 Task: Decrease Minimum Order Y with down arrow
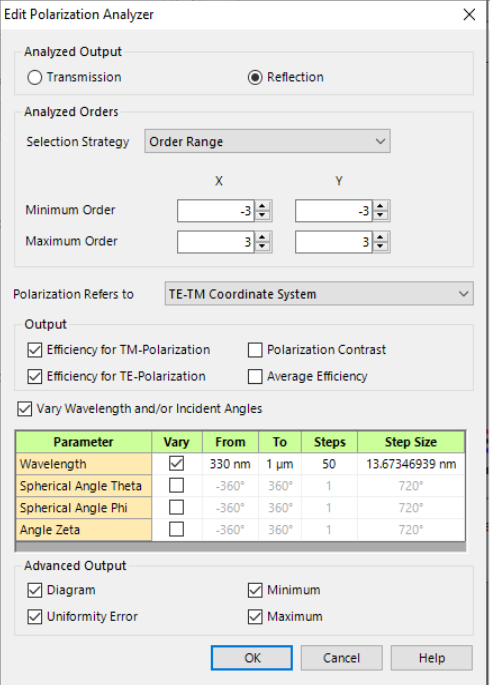point(380,216)
